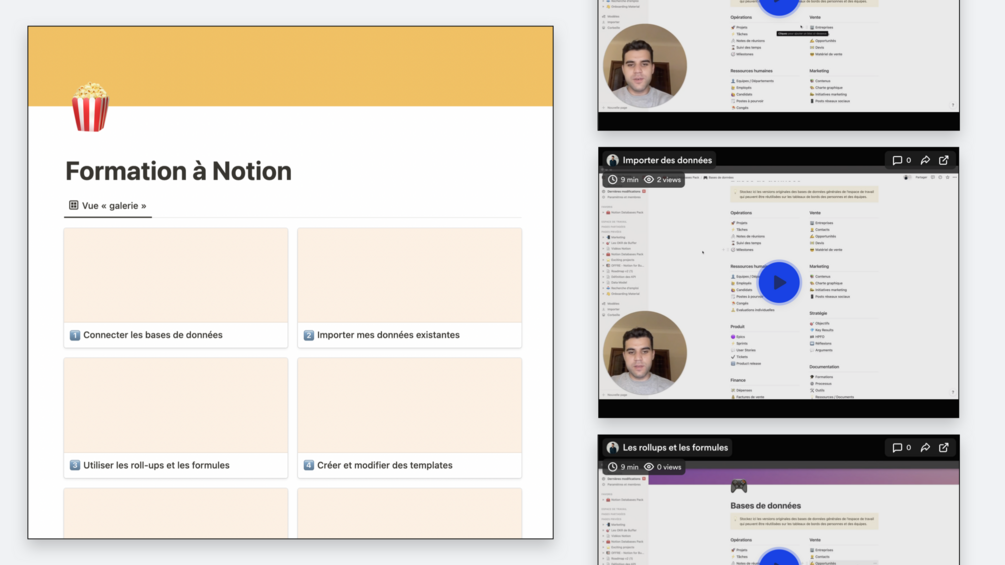Click the Formation à Notion page title

tap(178, 171)
